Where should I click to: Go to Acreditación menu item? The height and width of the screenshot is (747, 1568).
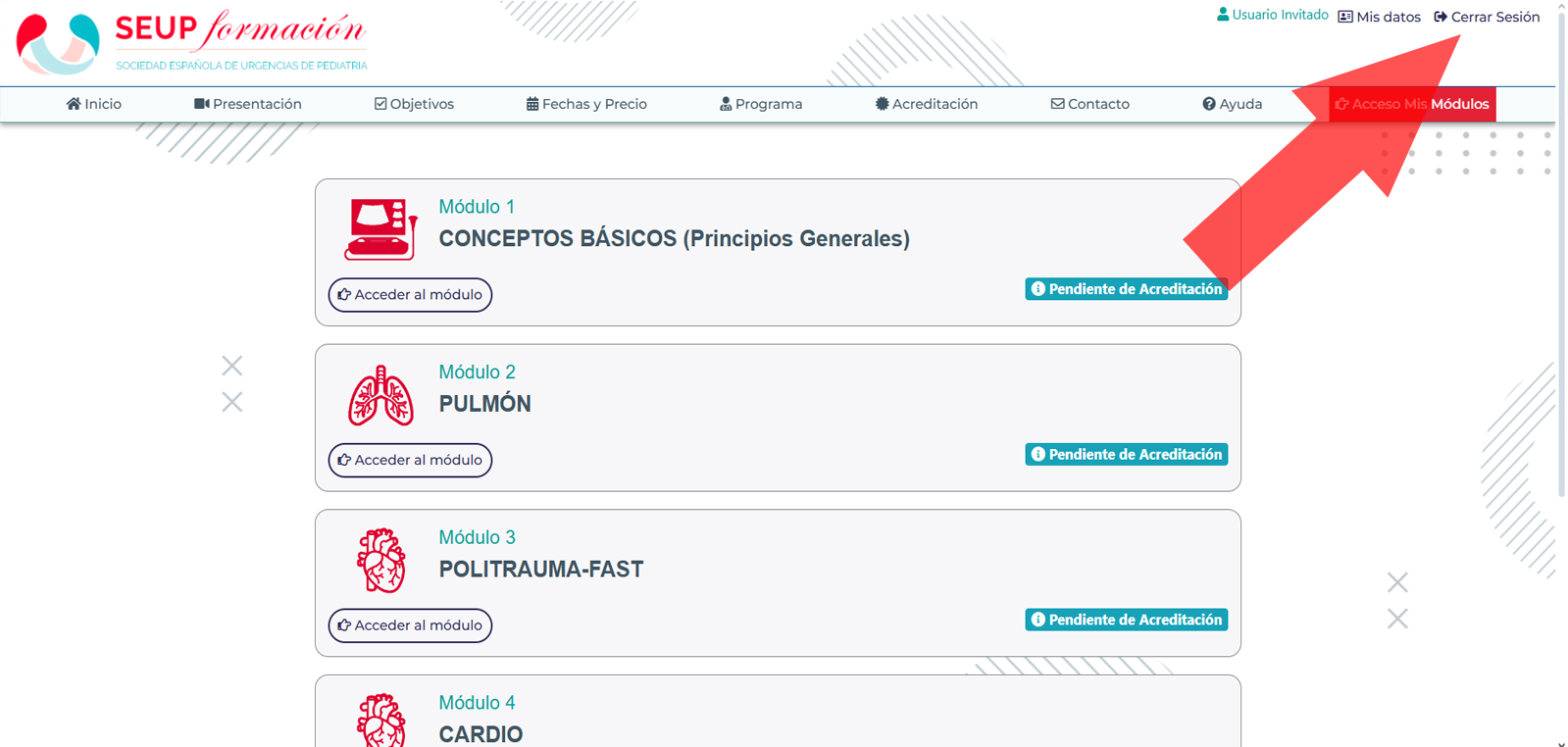coord(927,104)
